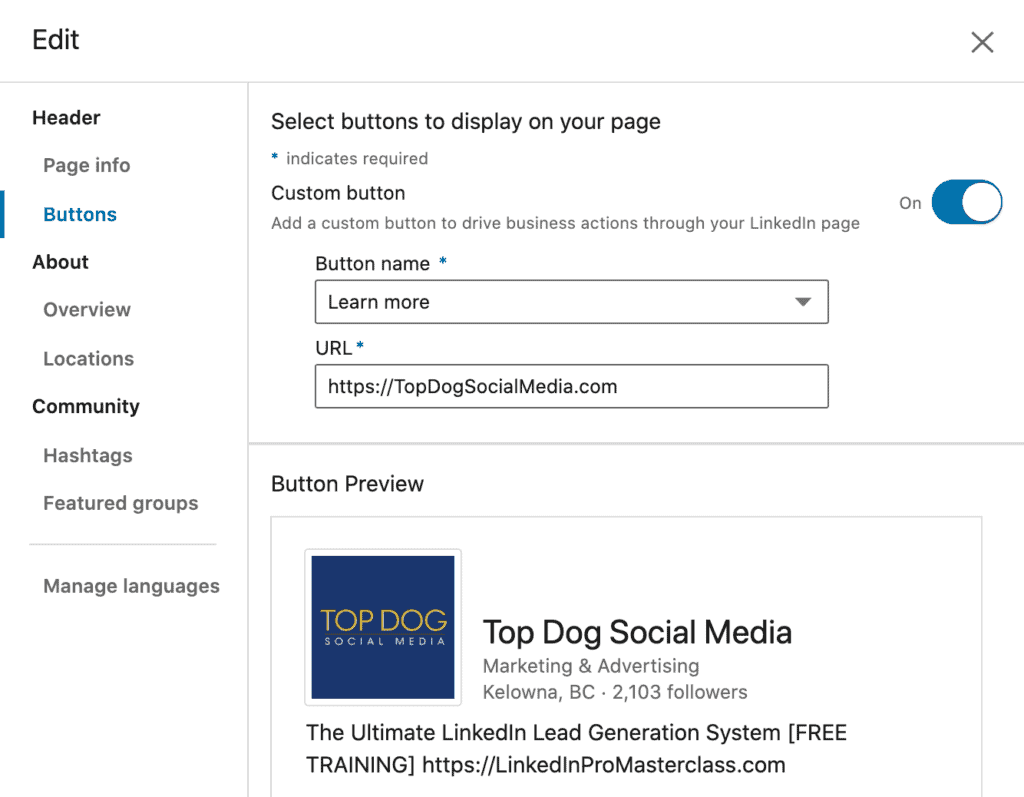This screenshot has height=797, width=1024.
Task: Open Featured groups settings
Action: click(x=121, y=503)
